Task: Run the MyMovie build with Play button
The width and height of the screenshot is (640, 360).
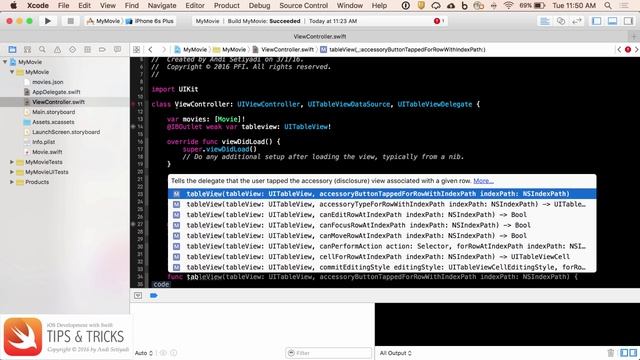Action: pyautogui.click(x=48, y=21)
